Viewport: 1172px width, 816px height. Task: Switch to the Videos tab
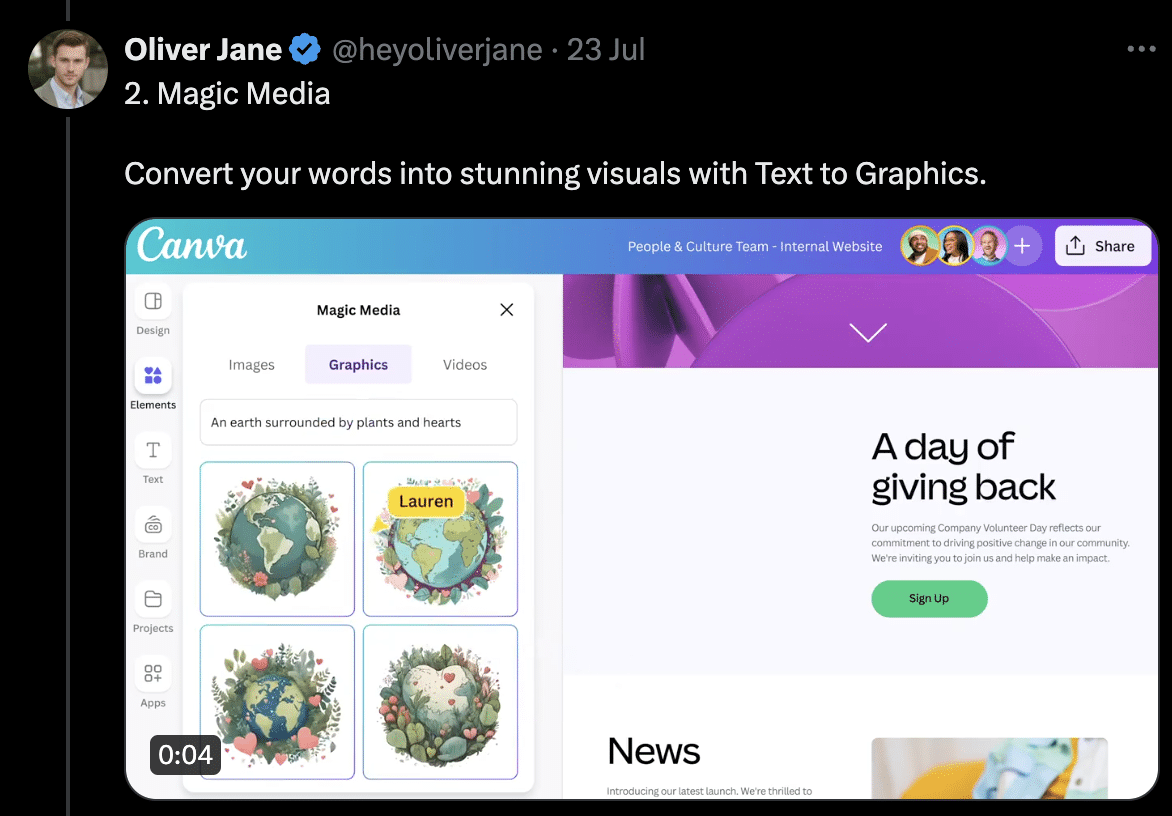coord(464,364)
